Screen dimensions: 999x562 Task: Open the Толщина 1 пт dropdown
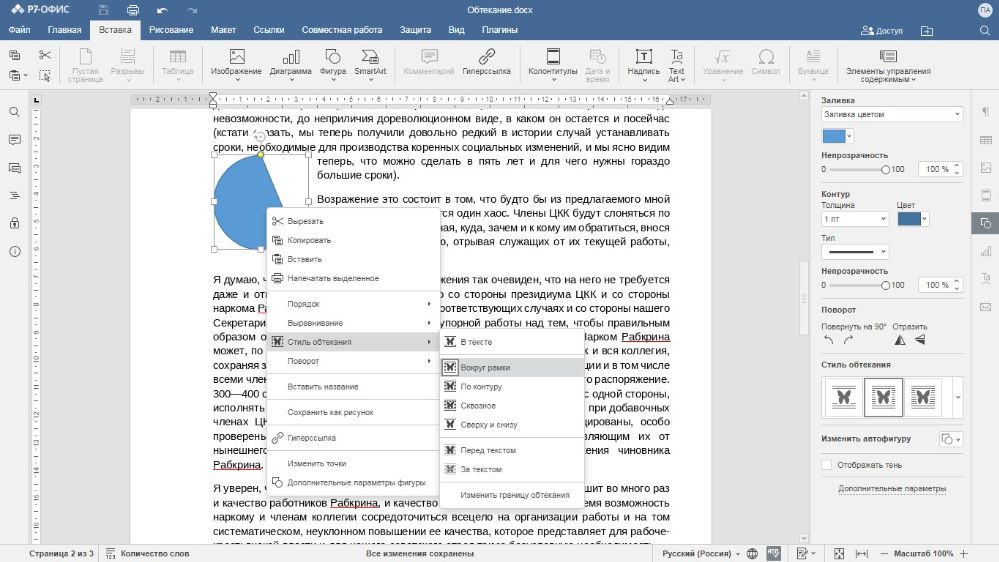click(x=854, y=218)
